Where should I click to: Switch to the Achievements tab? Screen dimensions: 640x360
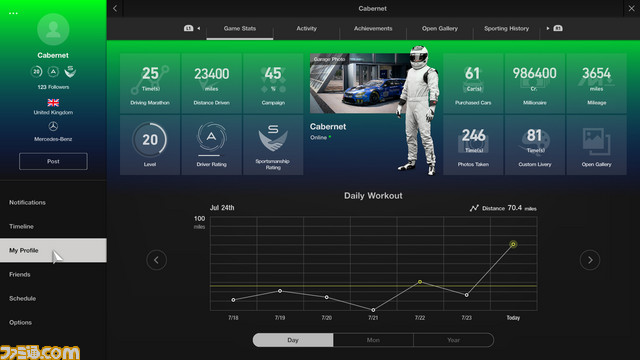tap(373, 29)
